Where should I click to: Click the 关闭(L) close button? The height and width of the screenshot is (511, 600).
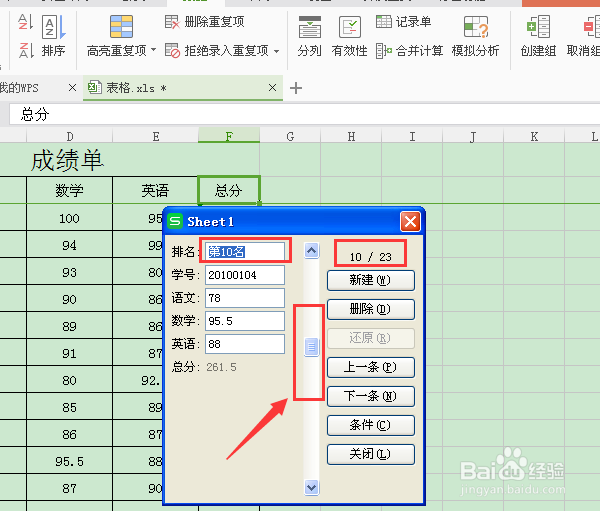(x=370, y=454)
